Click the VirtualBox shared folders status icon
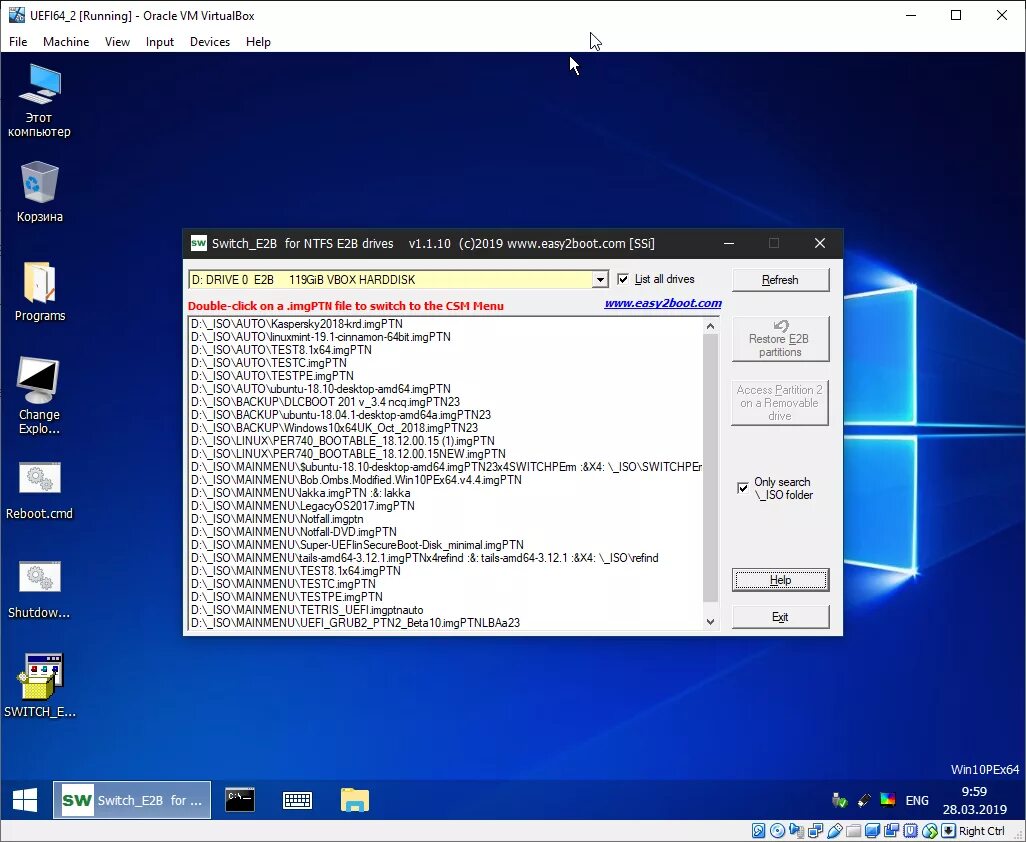The height and width of the screenshot is (842, 1026). (x=853, y=831)
